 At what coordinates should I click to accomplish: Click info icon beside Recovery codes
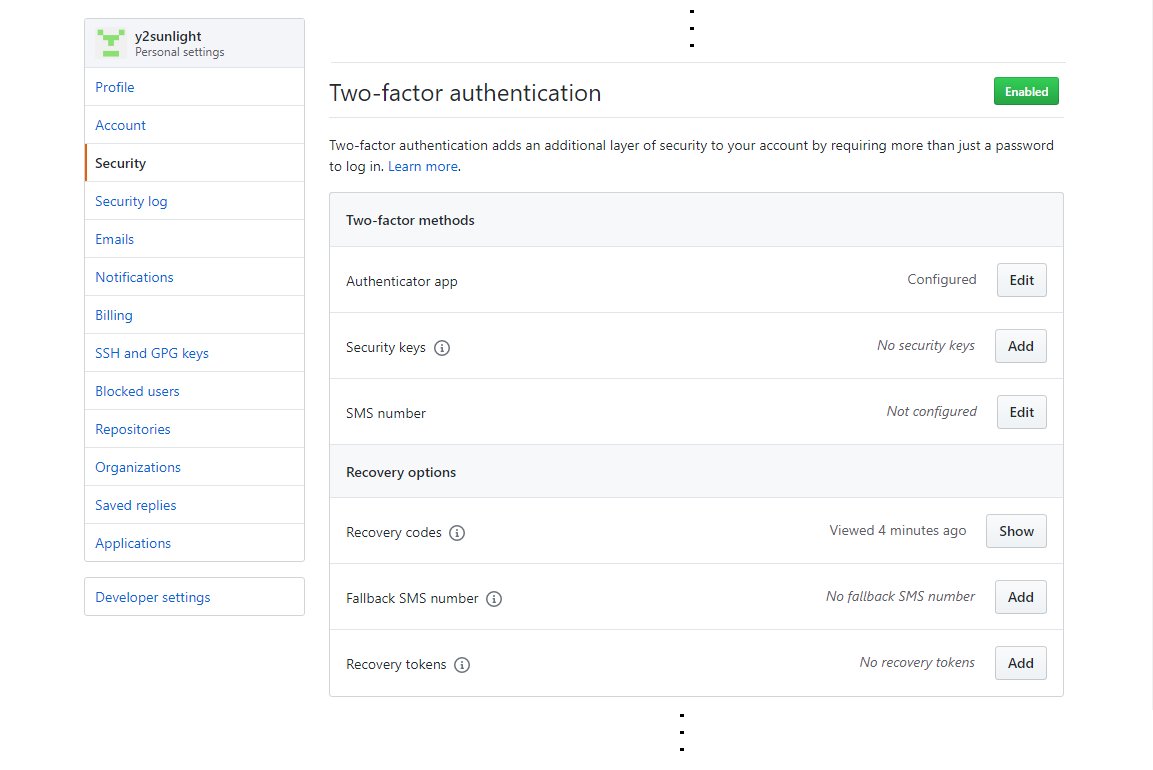click(x=457, y=533)
